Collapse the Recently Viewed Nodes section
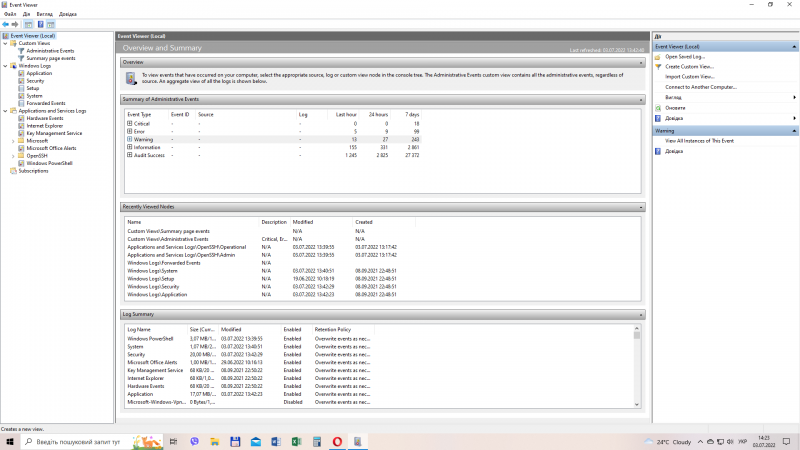Viewport: 800px width, 450px height. point(639,207)
